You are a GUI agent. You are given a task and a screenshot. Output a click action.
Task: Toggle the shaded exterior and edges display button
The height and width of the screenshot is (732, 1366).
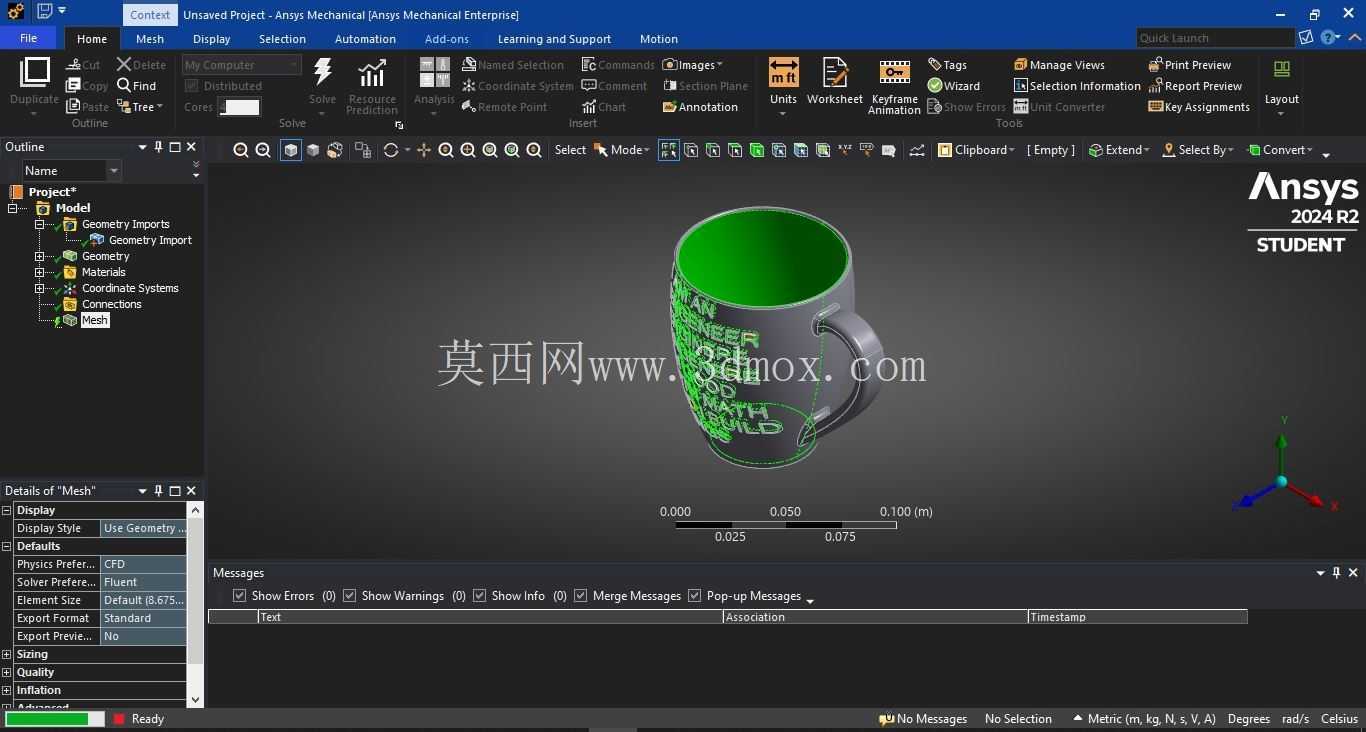[291, 150]
